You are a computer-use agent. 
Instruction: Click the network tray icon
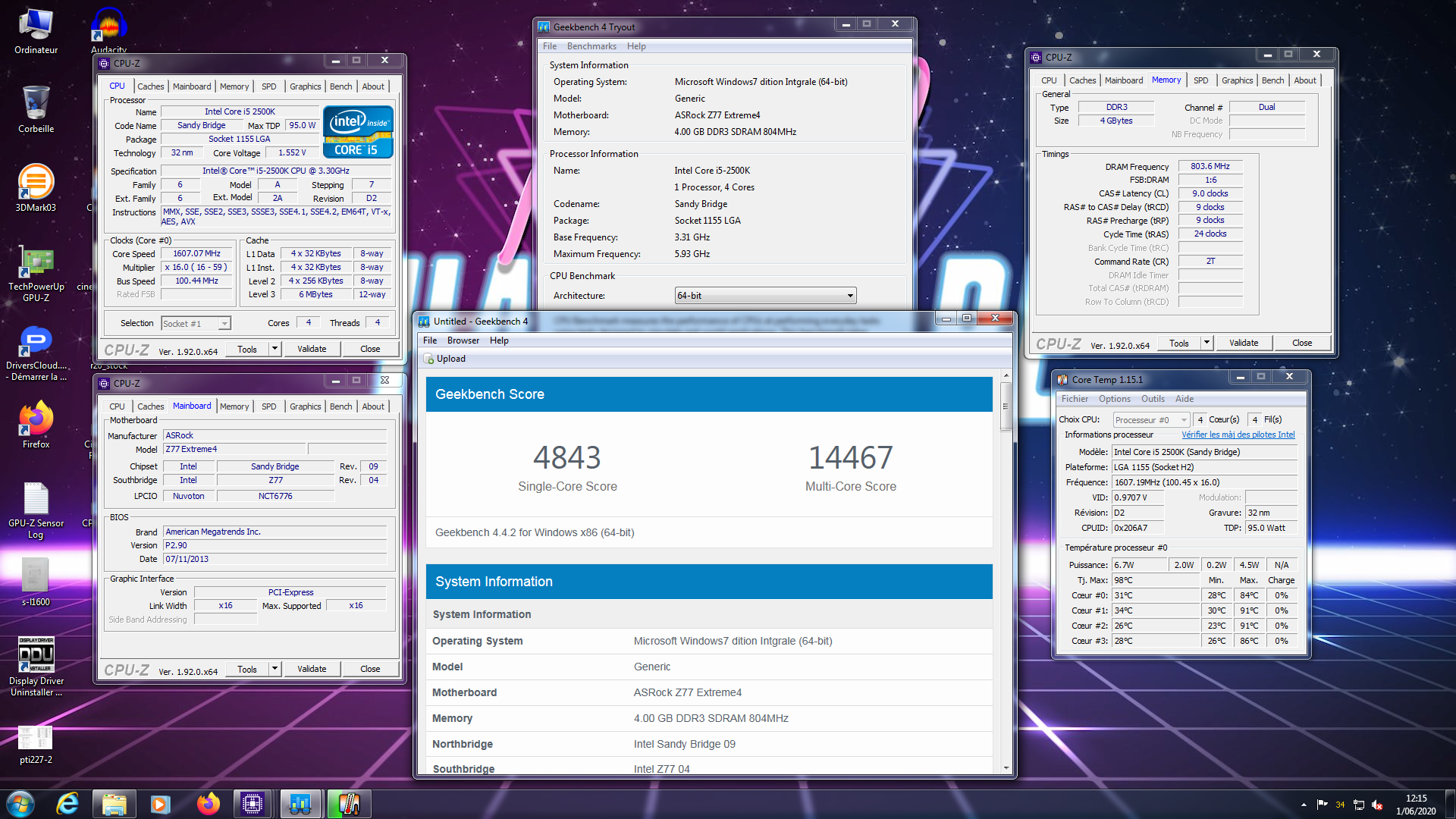click(x=1359, y=805)
